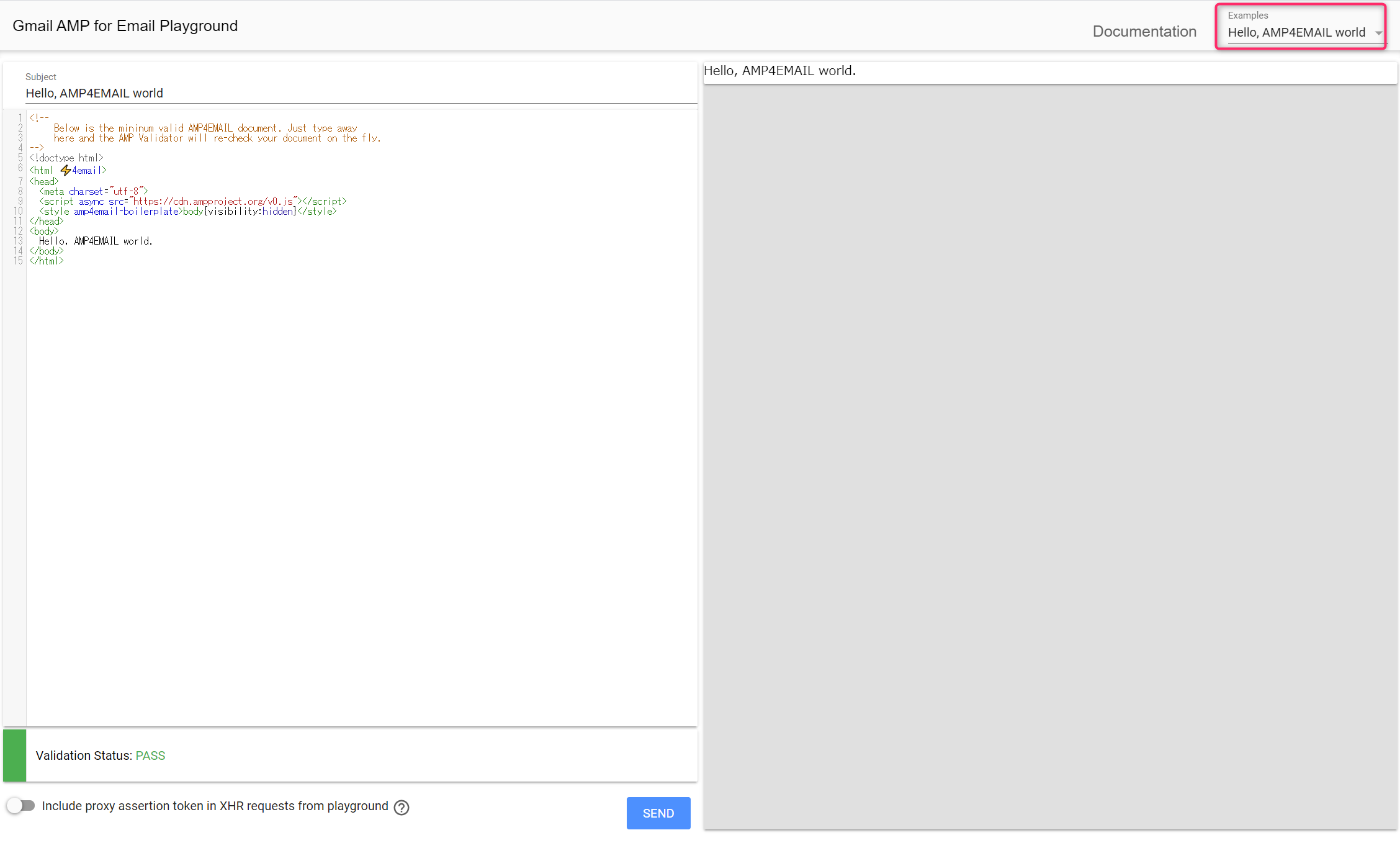Click the closing body tag line

(x=47, y=251)
